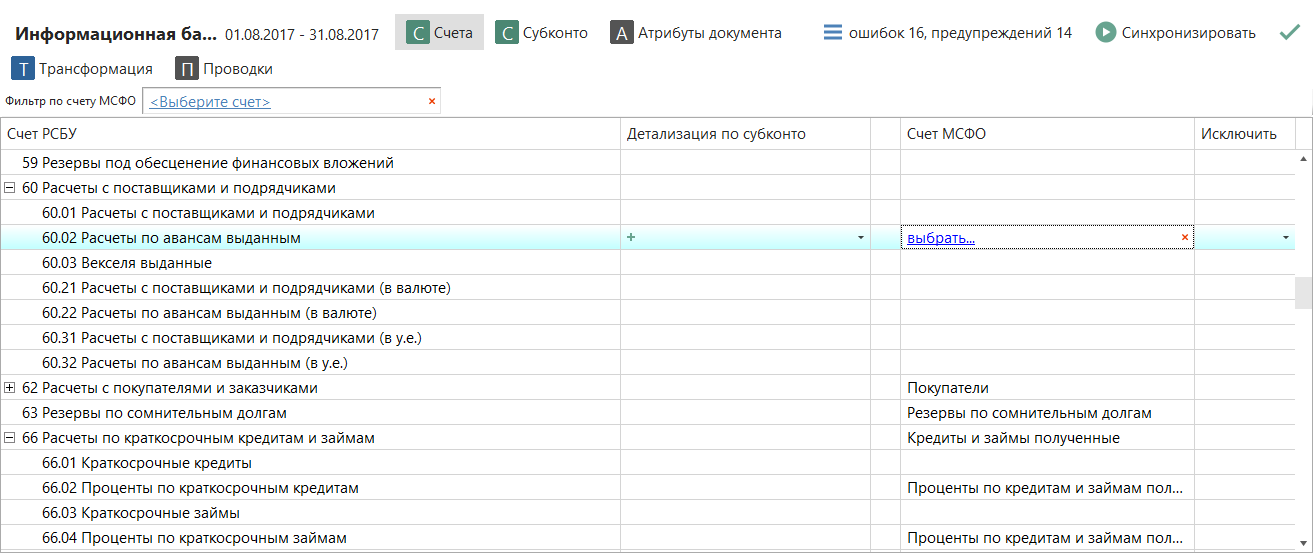
Task: Clear the МСФО account filter
Action: click(432, 101)
